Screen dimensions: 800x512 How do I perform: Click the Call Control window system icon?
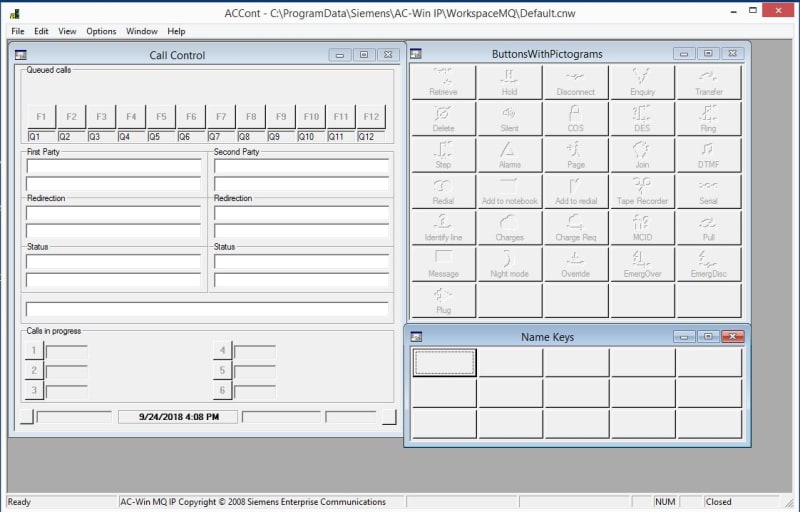click(21, 55)
